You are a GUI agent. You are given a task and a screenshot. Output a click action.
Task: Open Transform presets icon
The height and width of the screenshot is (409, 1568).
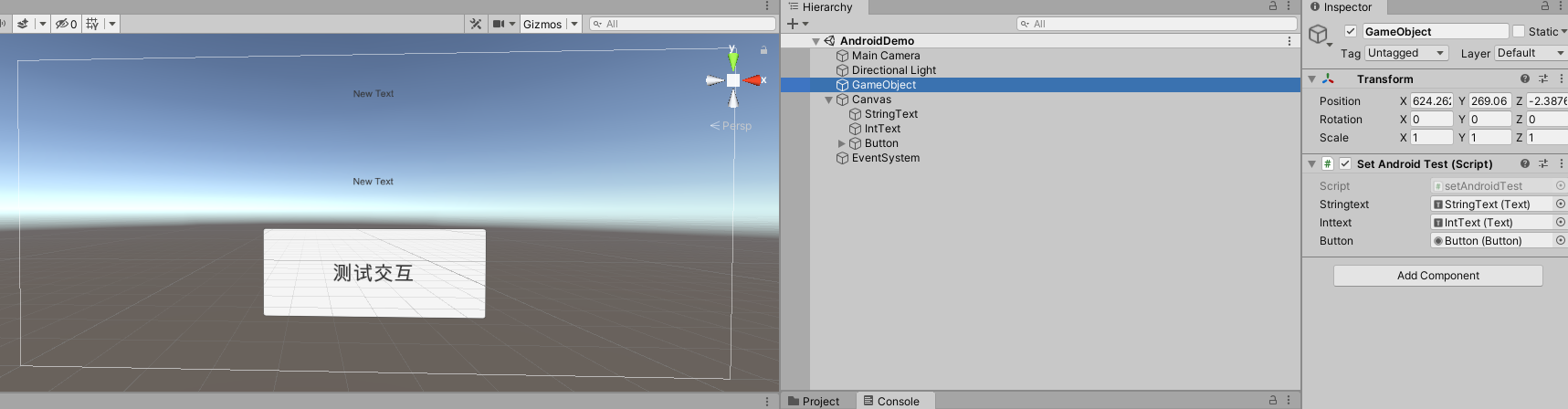coord(1543,79)
